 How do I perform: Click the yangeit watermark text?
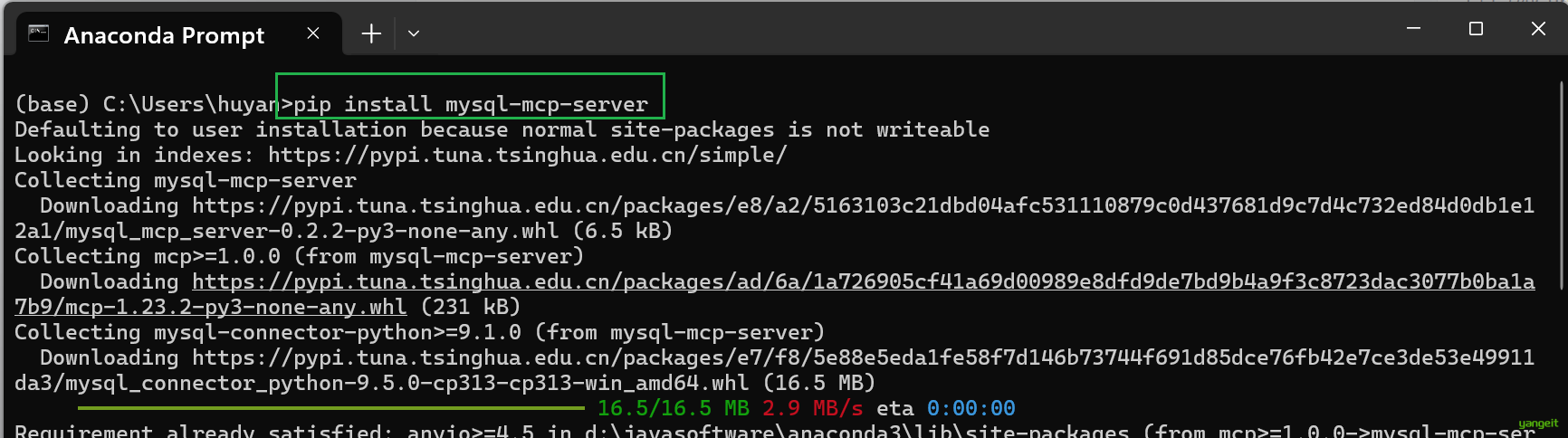pos(1538,424)
